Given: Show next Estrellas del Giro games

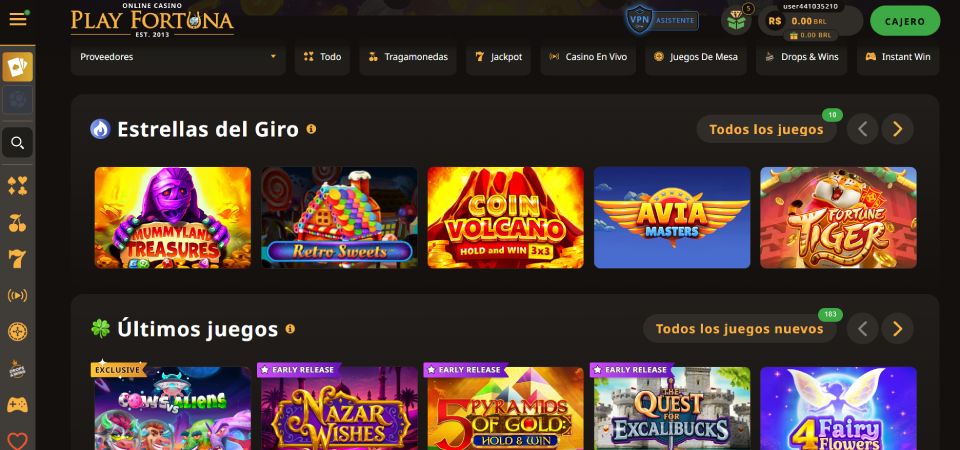Looking at the screenshot, I should (898, 129).
